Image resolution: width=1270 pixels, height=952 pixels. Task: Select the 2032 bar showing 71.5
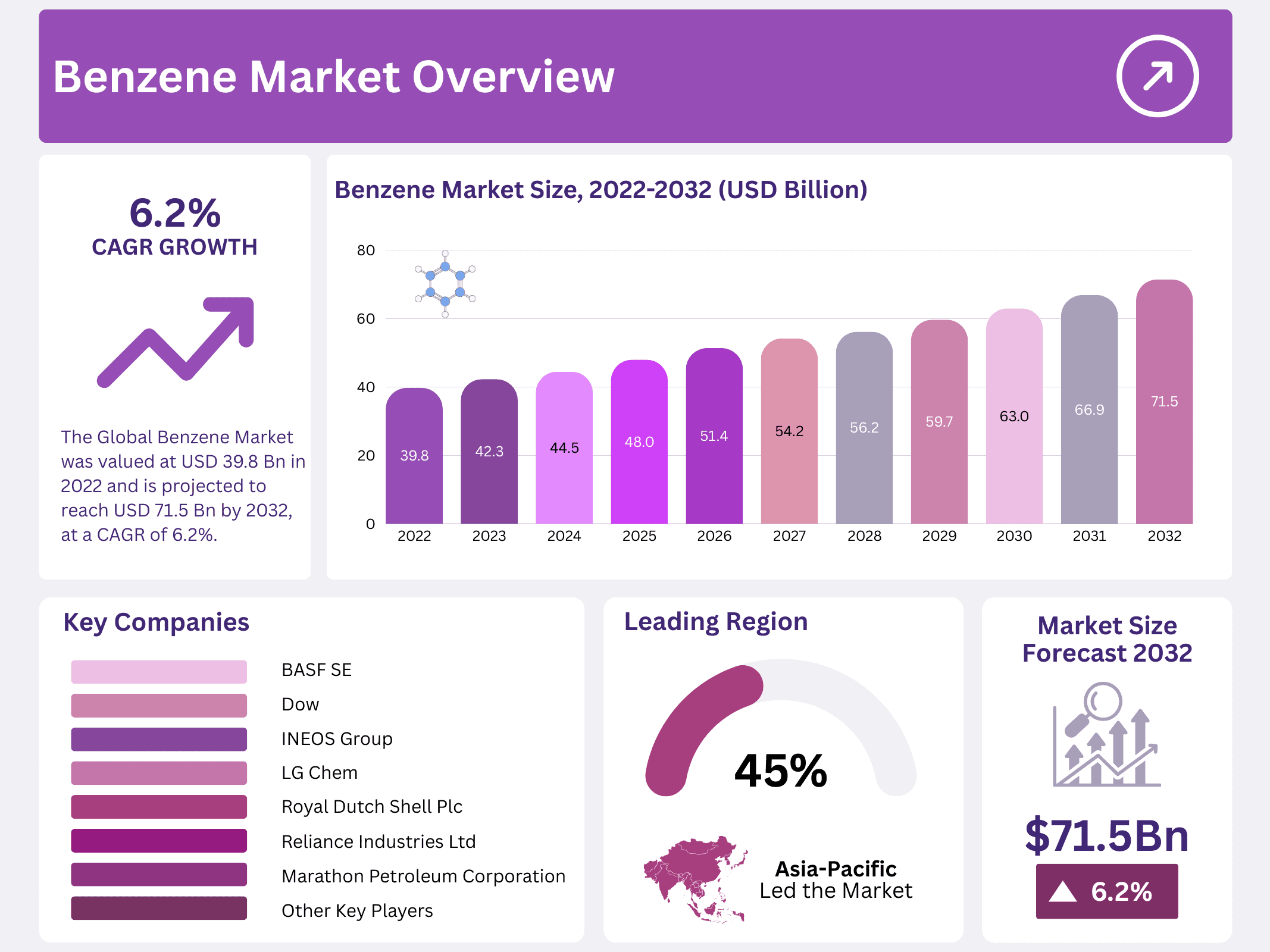pos(1163,402)
